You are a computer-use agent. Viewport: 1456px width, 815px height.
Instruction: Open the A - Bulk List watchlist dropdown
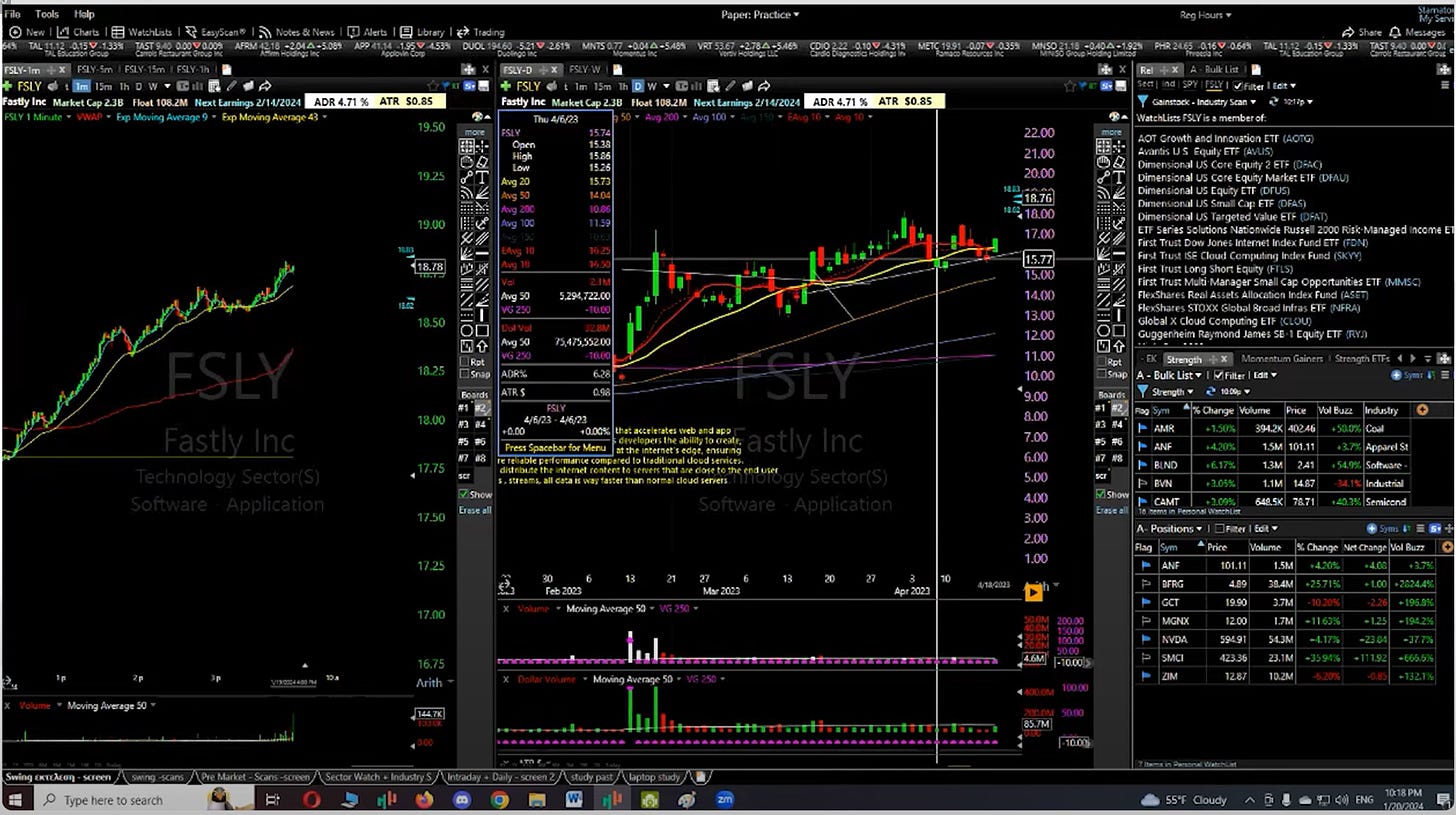point(1168,375)
